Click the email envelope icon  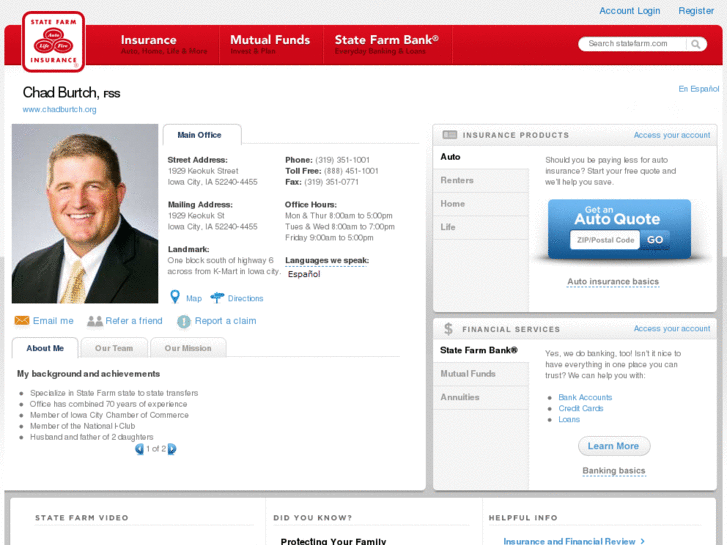pos(22,321)
